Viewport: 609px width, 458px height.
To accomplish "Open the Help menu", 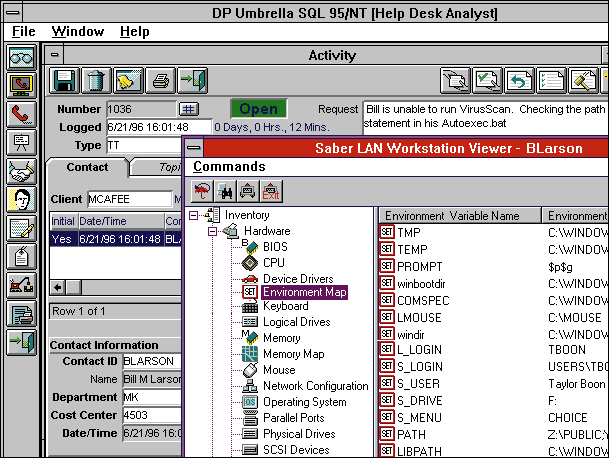I will point(134,31).
